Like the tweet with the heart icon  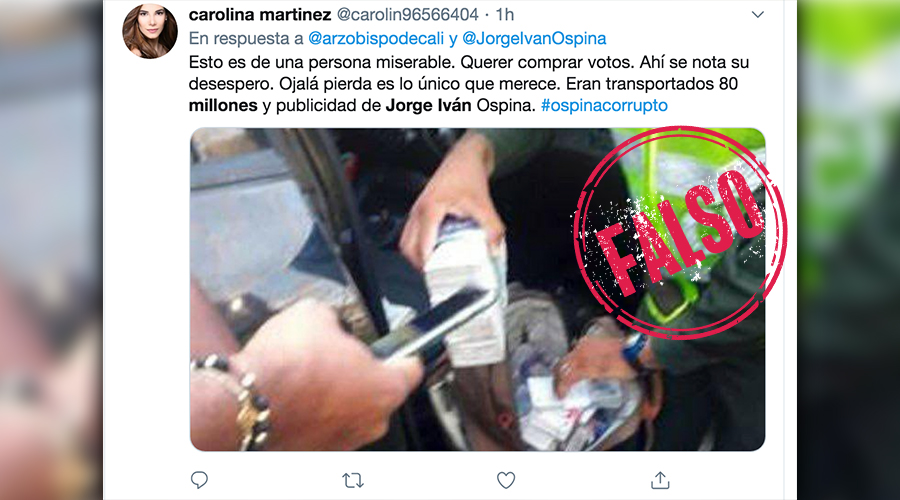506,480
